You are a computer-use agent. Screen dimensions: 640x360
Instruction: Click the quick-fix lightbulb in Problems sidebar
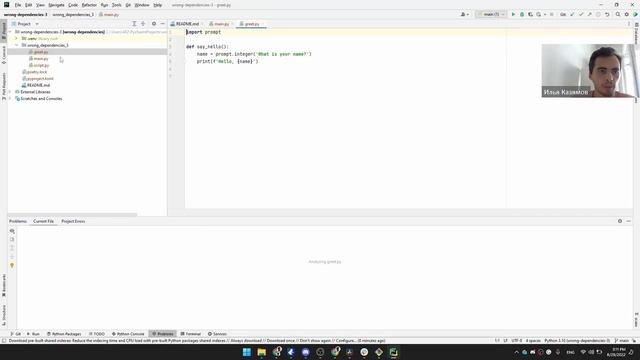[12, 266]
